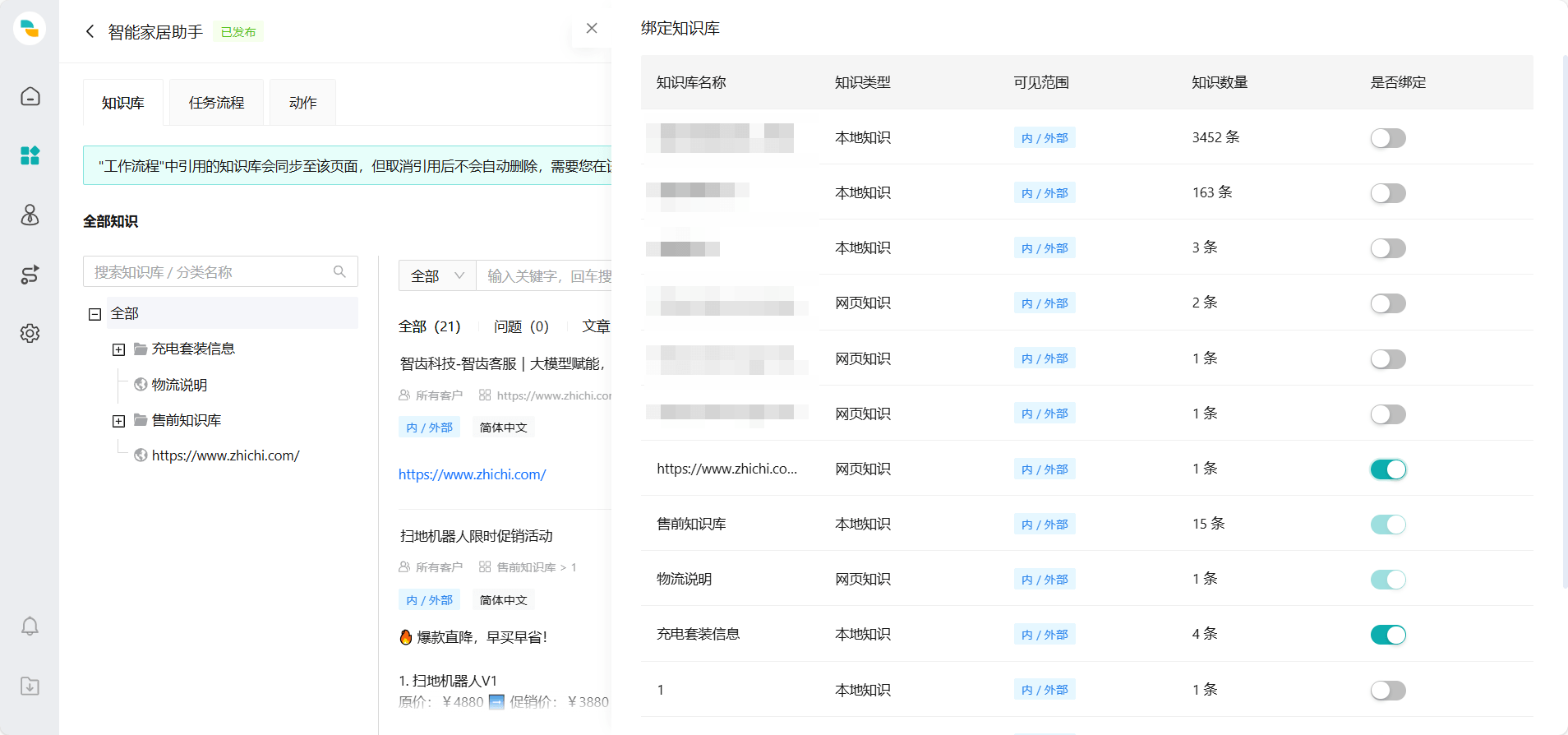The image size is (1568, 735).
Task: Open the download box sidebar icon
Action: [30, 686]
